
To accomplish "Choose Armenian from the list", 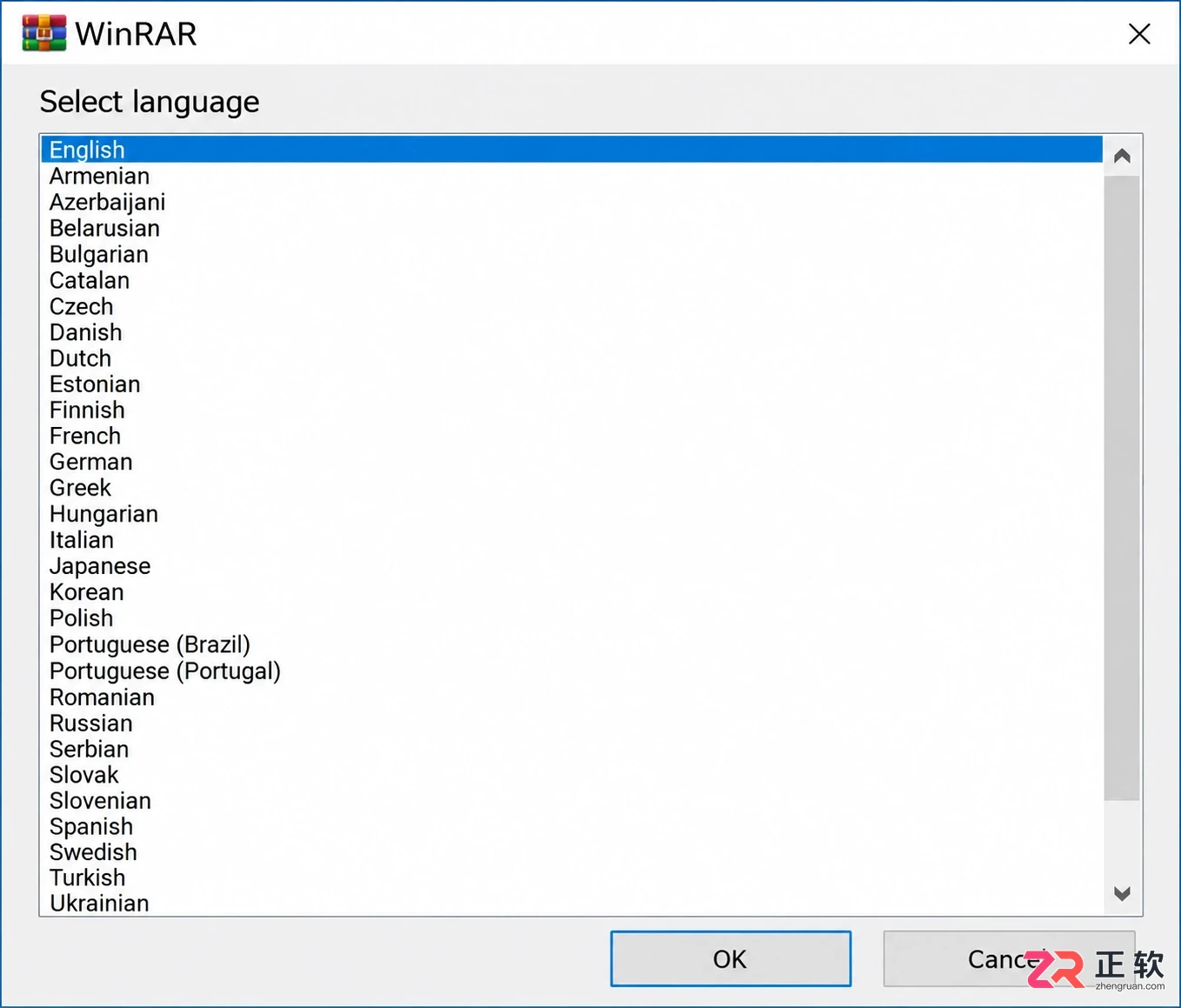I will (572, 176).
